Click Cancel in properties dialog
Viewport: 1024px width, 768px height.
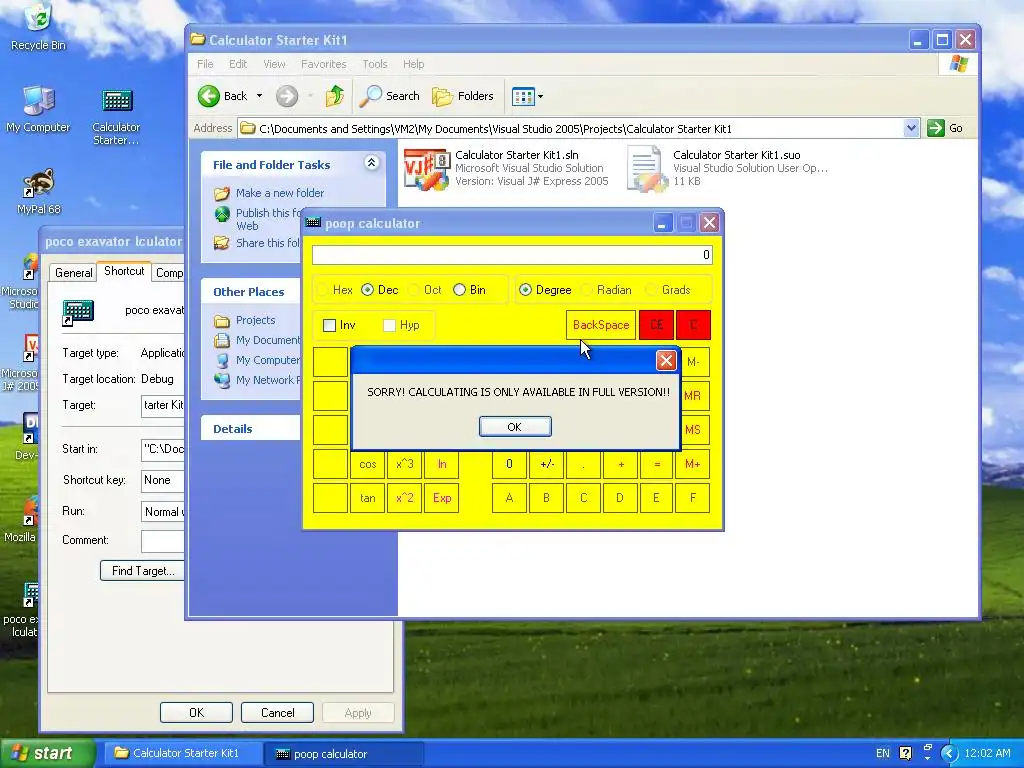point(278,712)
